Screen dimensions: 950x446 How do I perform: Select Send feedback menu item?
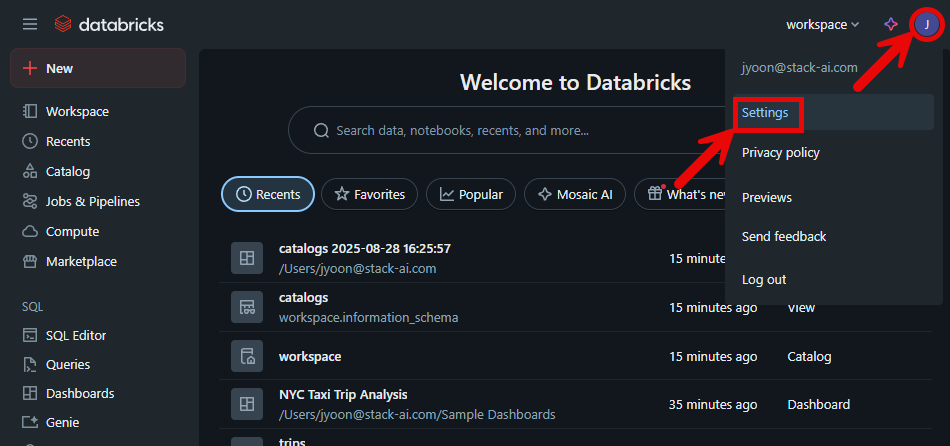784,237
